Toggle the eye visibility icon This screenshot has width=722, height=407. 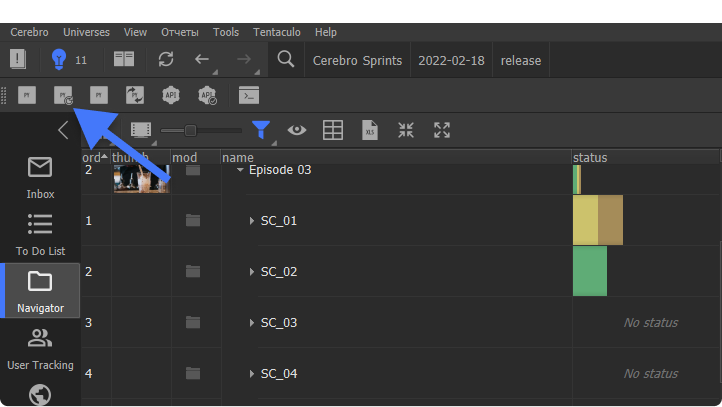pyautogui.click(x=297, y=130)
